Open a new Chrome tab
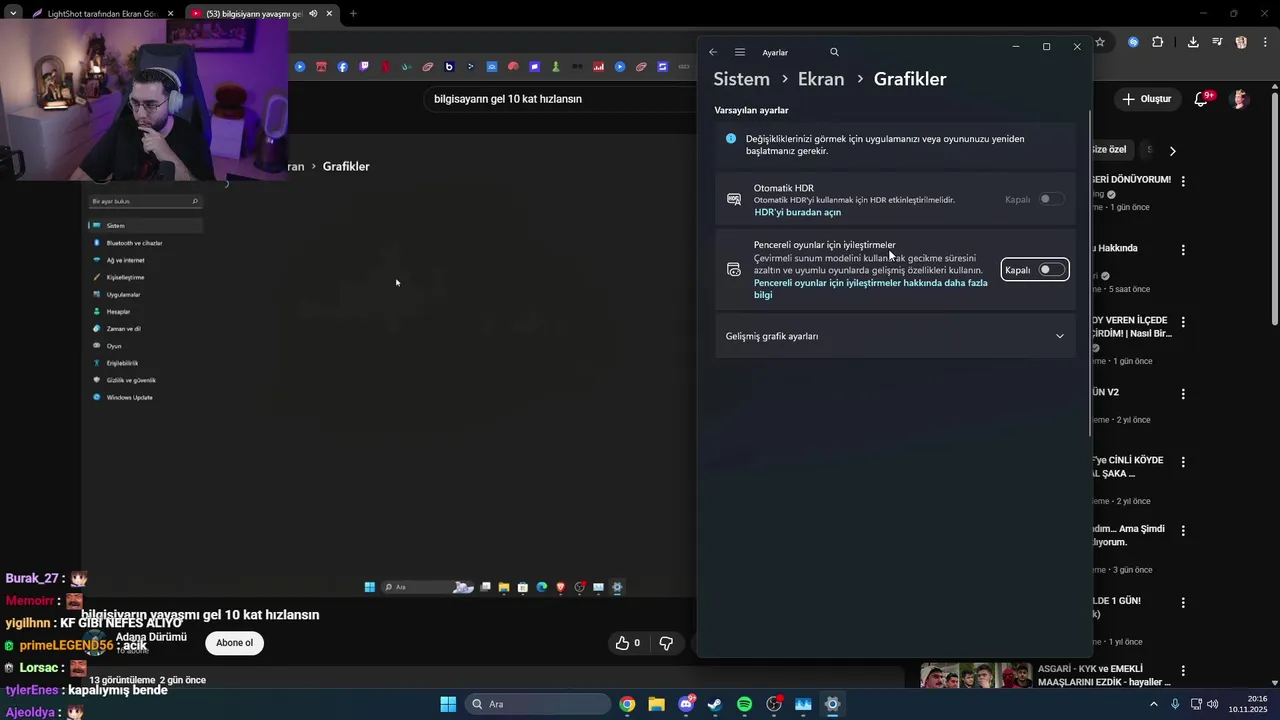 353,14
